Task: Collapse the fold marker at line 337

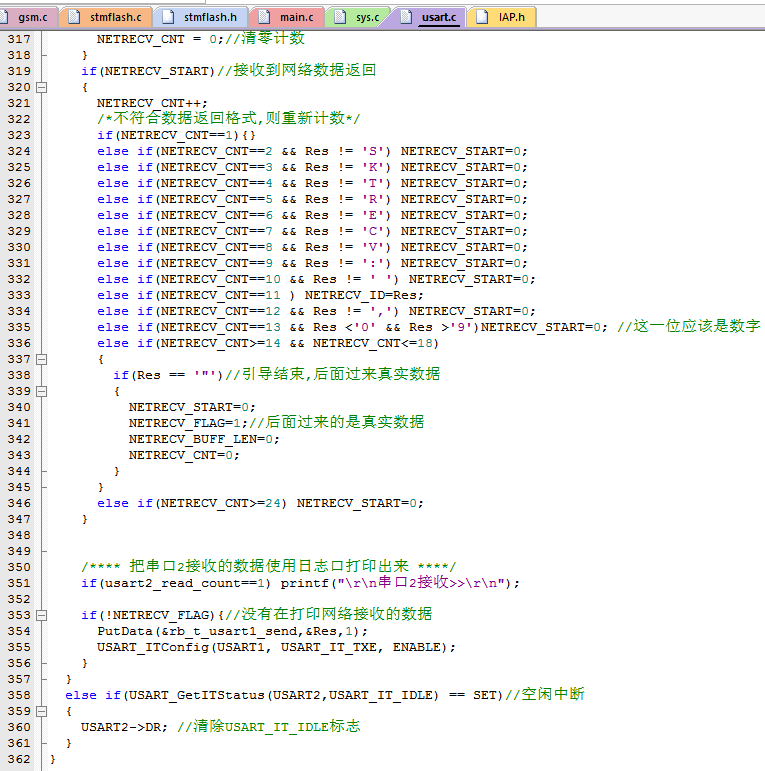Action: pos(42,359)
